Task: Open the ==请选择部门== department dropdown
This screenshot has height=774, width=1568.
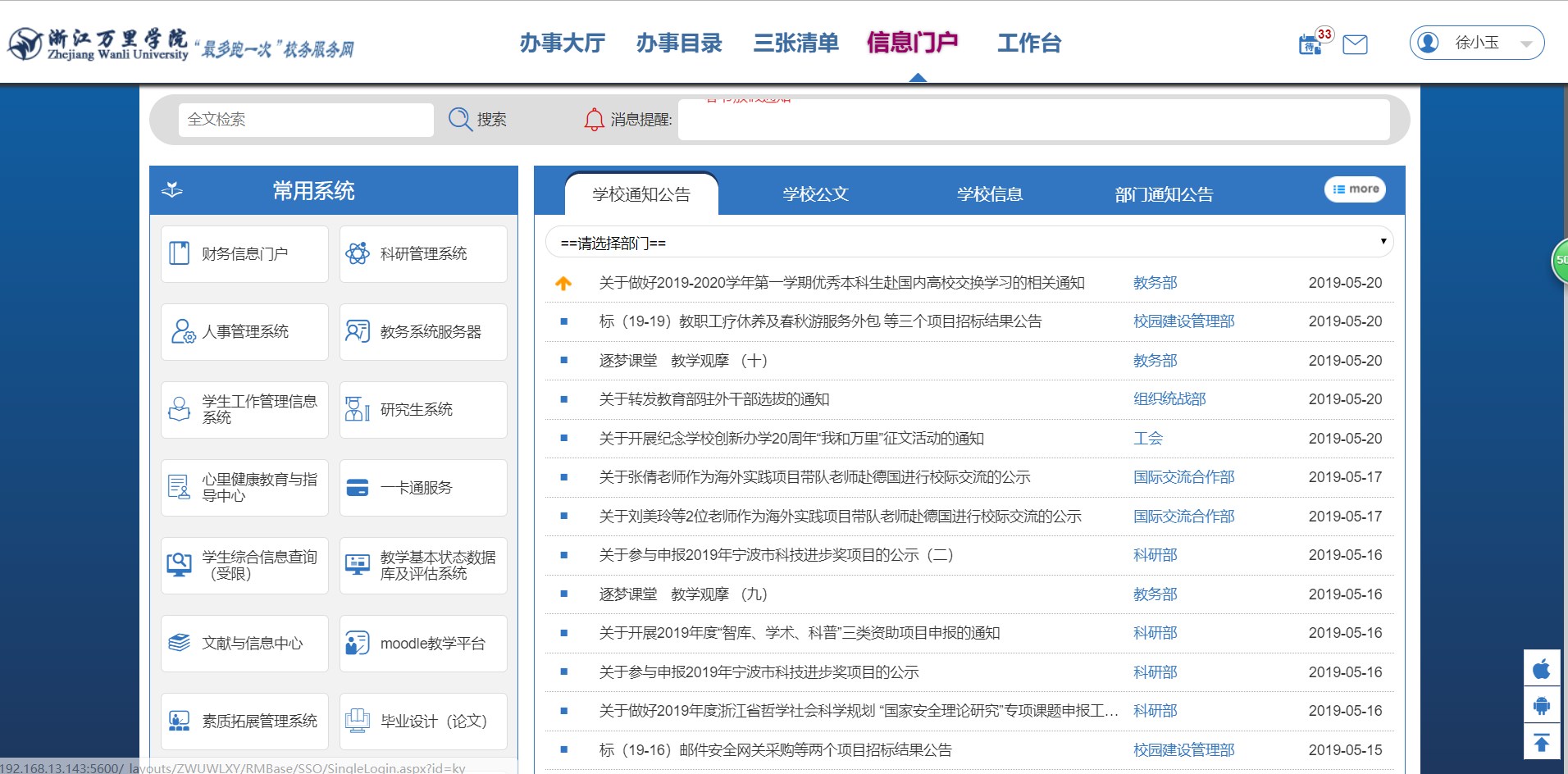Action: point(969,243)
